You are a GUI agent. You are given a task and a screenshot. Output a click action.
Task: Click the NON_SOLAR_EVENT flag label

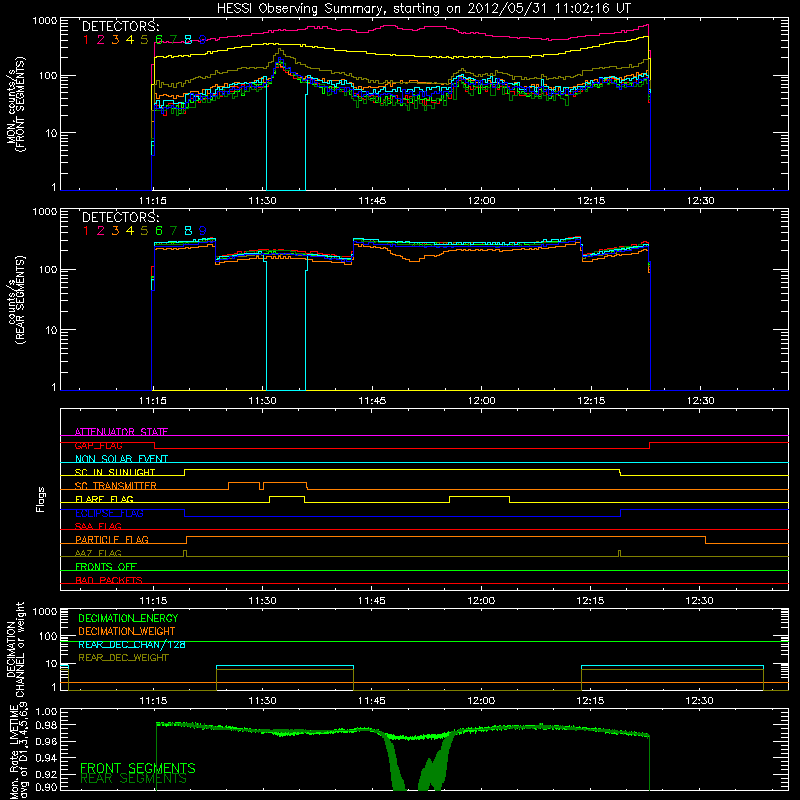[x=121, y=459]
